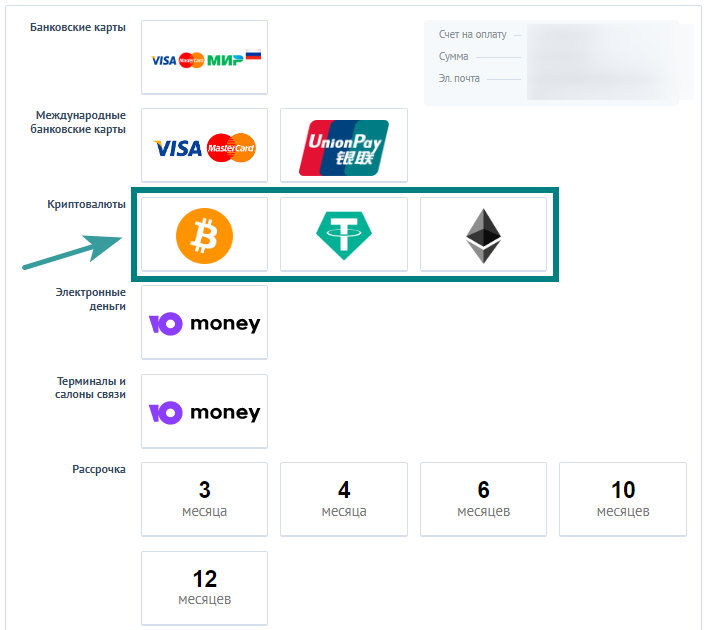This screenshot has width=706, height=630.
Task: Choose 3 месяца installment plan
Action: (x=204, y=499)
